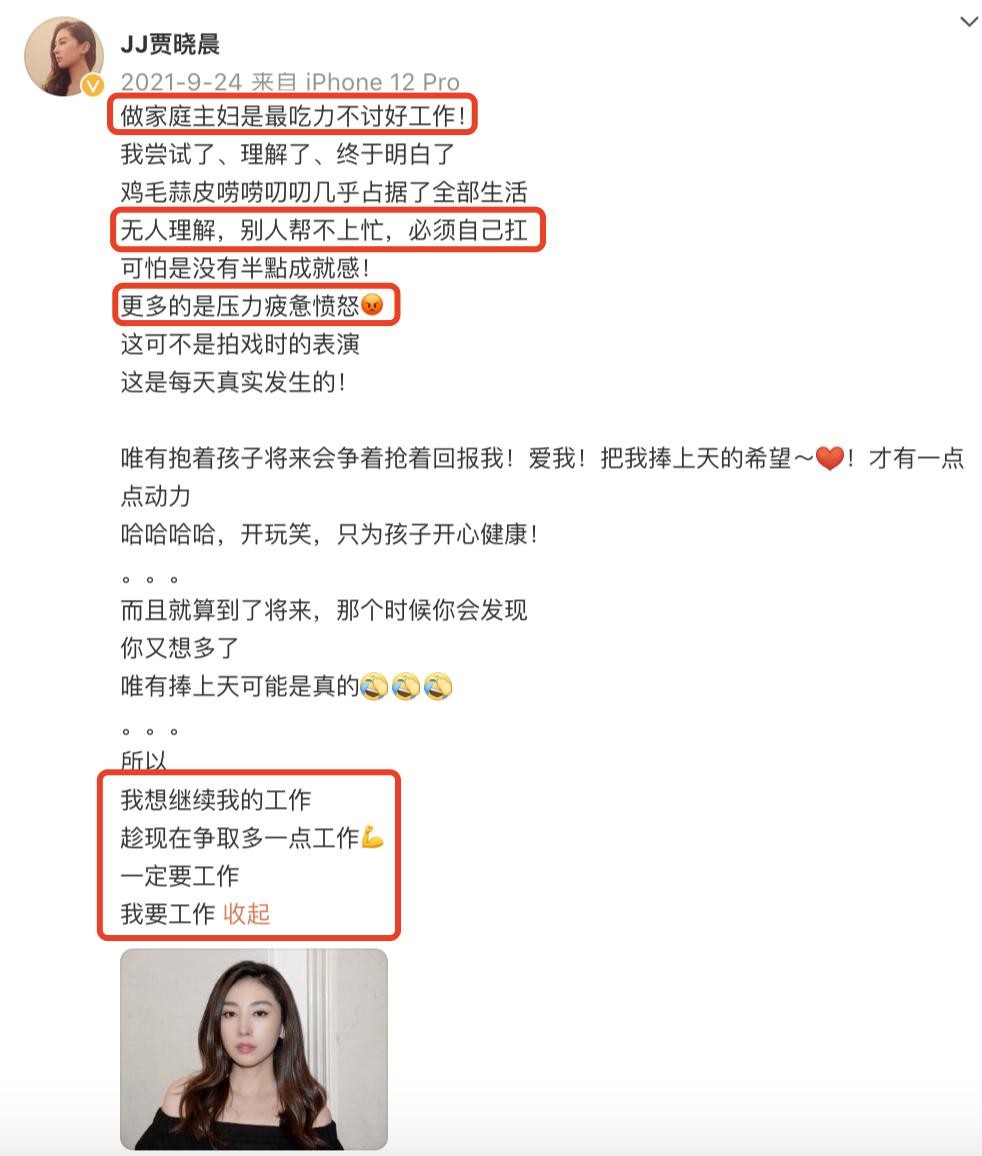982x1156 pixels.
Task: Click the line 哈哈哈哈，开玩笑
Action: (329, 534)
